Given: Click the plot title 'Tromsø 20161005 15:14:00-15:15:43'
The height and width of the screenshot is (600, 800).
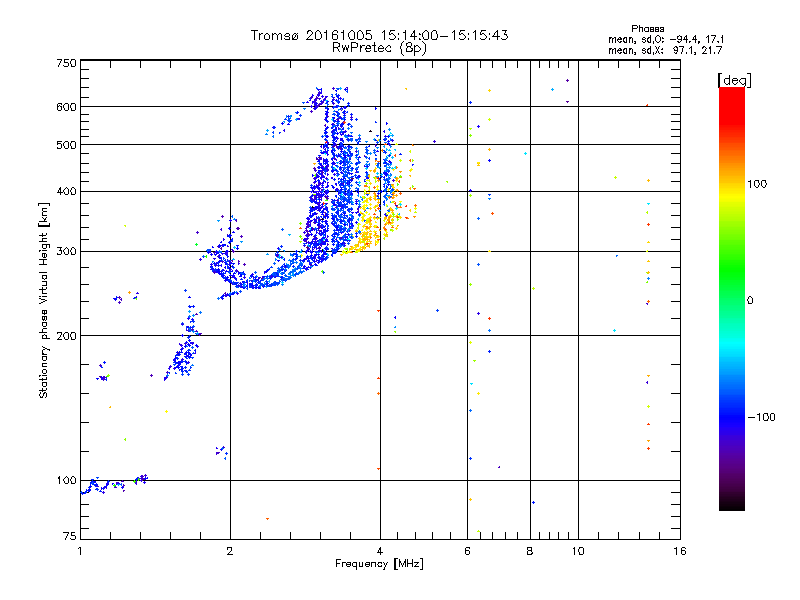Looking at the screenshot, I should [379, 35].
